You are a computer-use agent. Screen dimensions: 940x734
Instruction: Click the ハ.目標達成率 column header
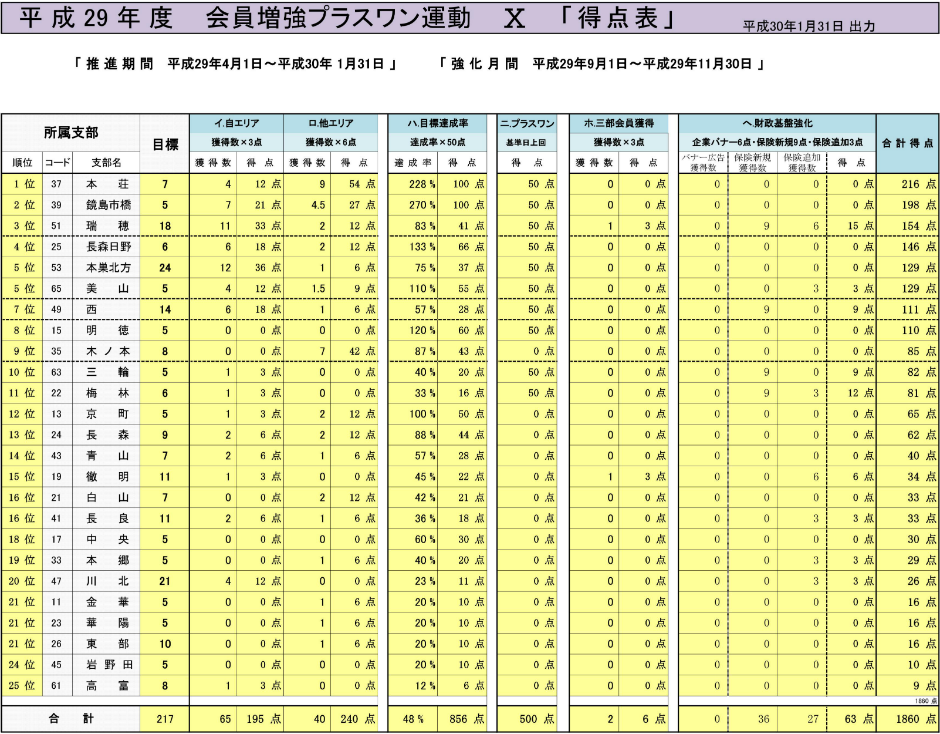pyautogui.click(x=438, y=124)
